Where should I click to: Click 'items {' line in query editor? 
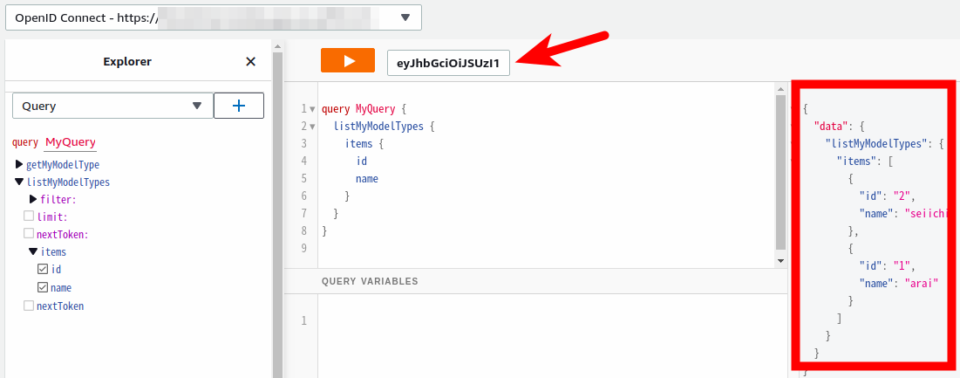(364, 144)
